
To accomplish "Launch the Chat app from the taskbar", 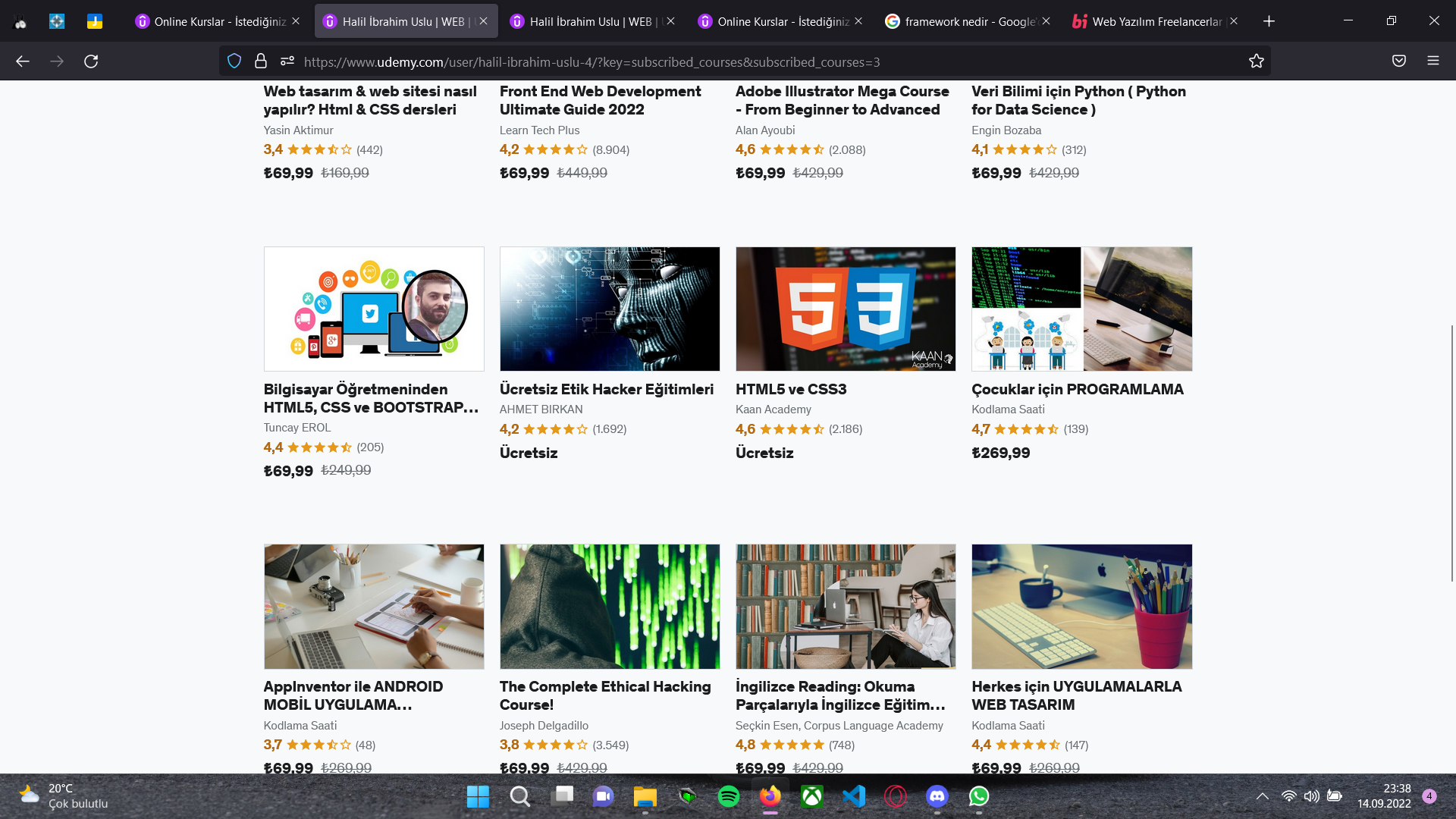I will point(604,796).
